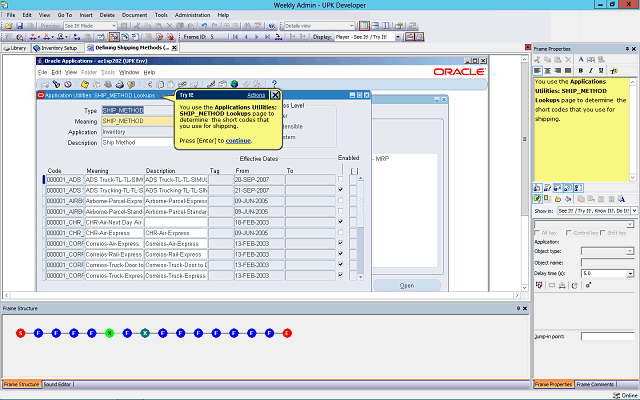
Task: Open the action type dropdown above Alt key
Action: (631, 224)
